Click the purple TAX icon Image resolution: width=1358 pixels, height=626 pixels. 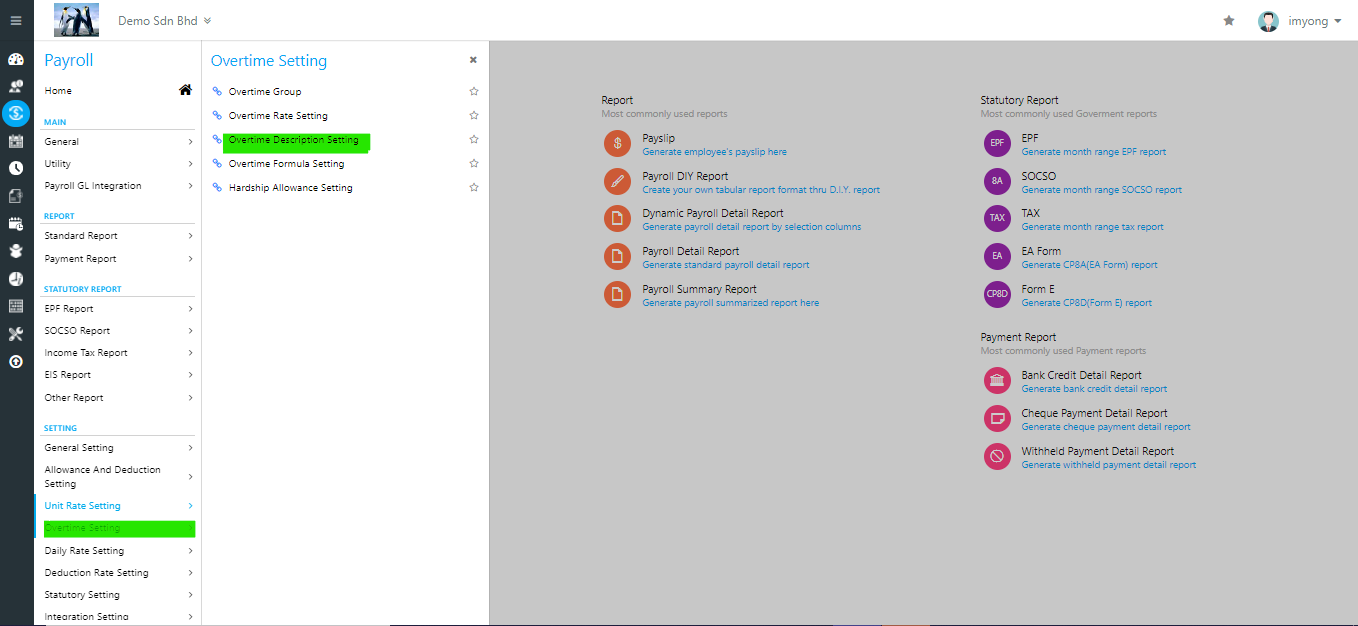click(x=997, y=219)
